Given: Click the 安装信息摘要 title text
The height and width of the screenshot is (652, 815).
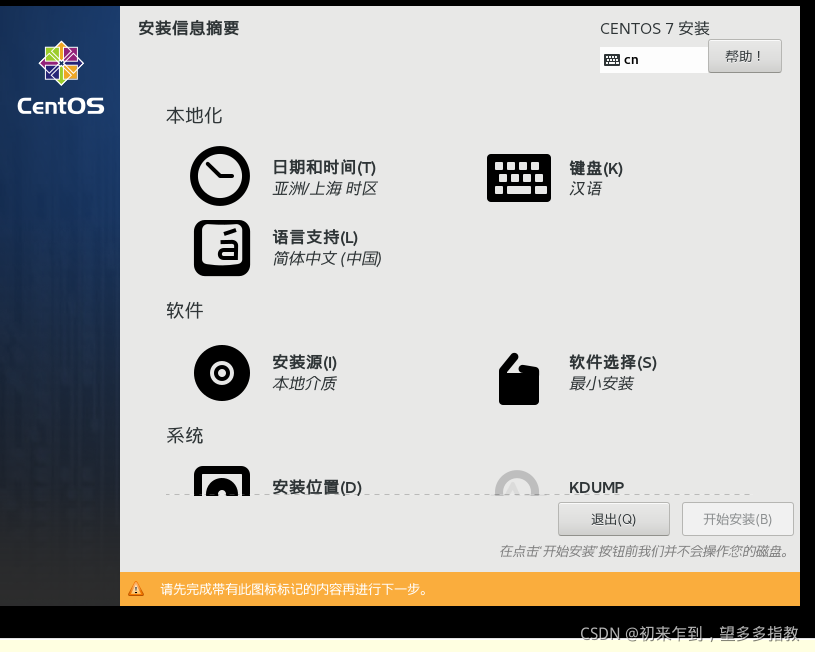Looking at the screenshot, I should (x=189, y=28).
